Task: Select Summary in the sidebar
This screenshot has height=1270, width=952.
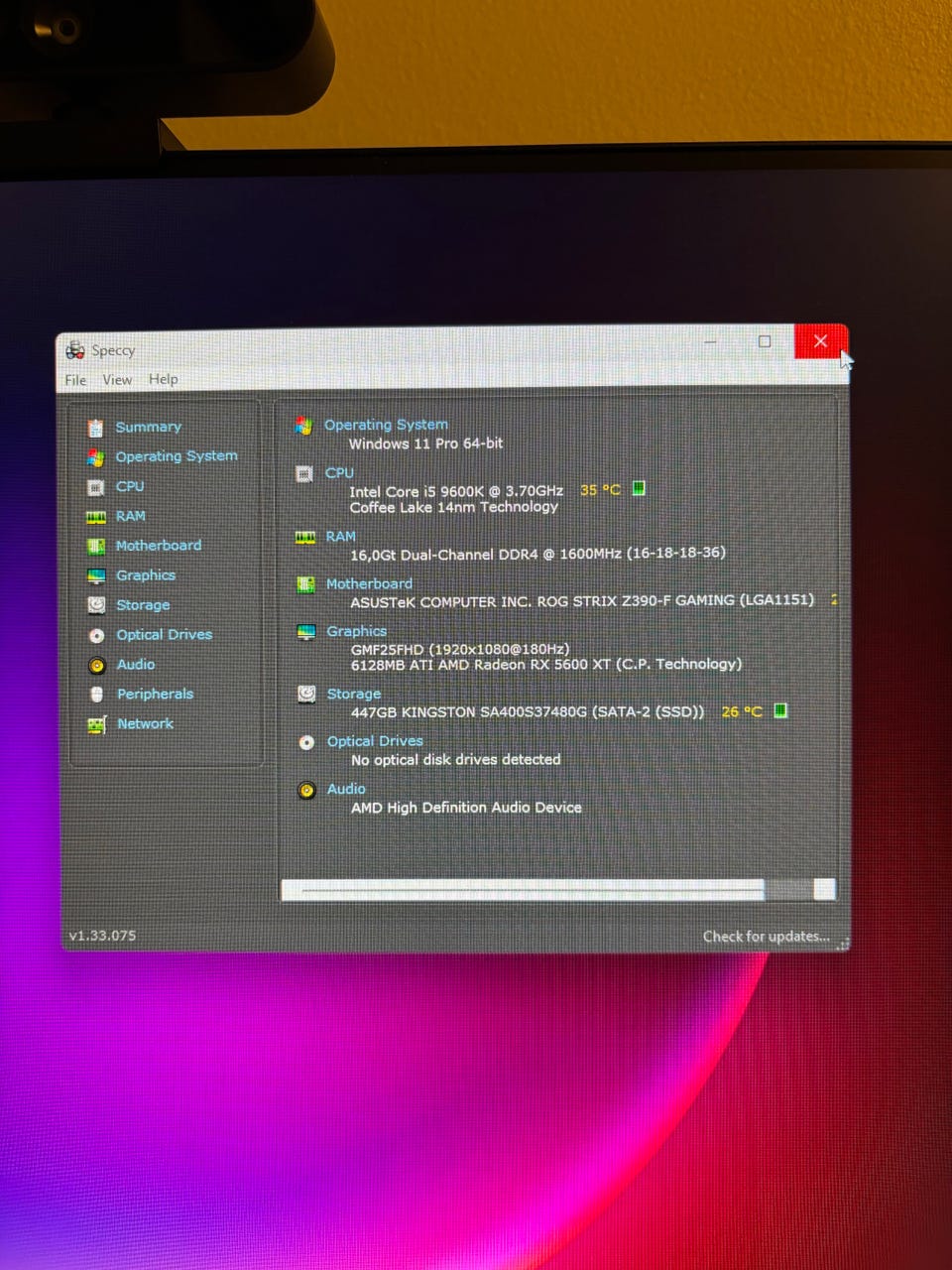Action: tap(149, 427)
